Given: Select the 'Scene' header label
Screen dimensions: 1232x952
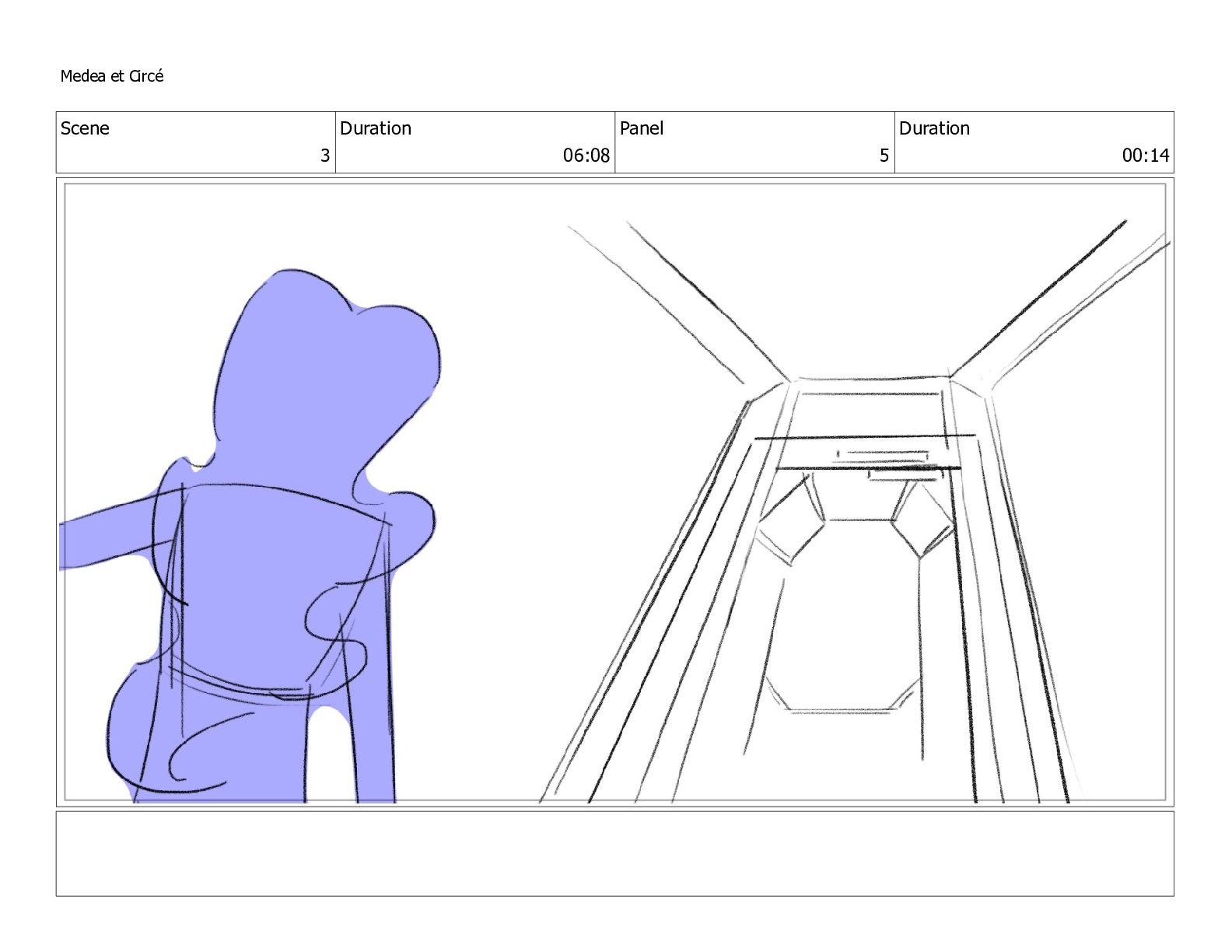Looking at the screenshot, I should click(85, 128).
